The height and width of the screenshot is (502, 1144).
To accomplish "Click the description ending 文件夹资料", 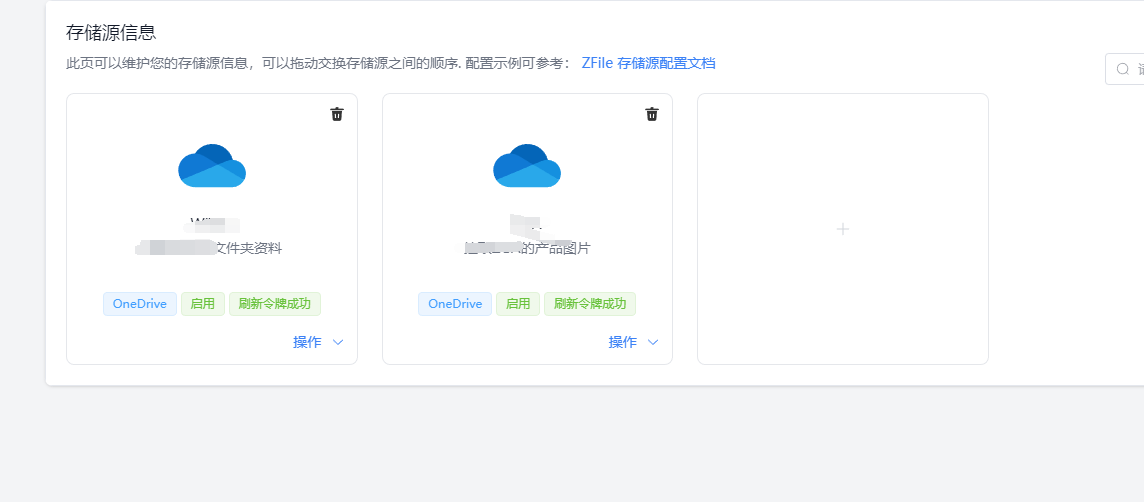I will [209, 249].
